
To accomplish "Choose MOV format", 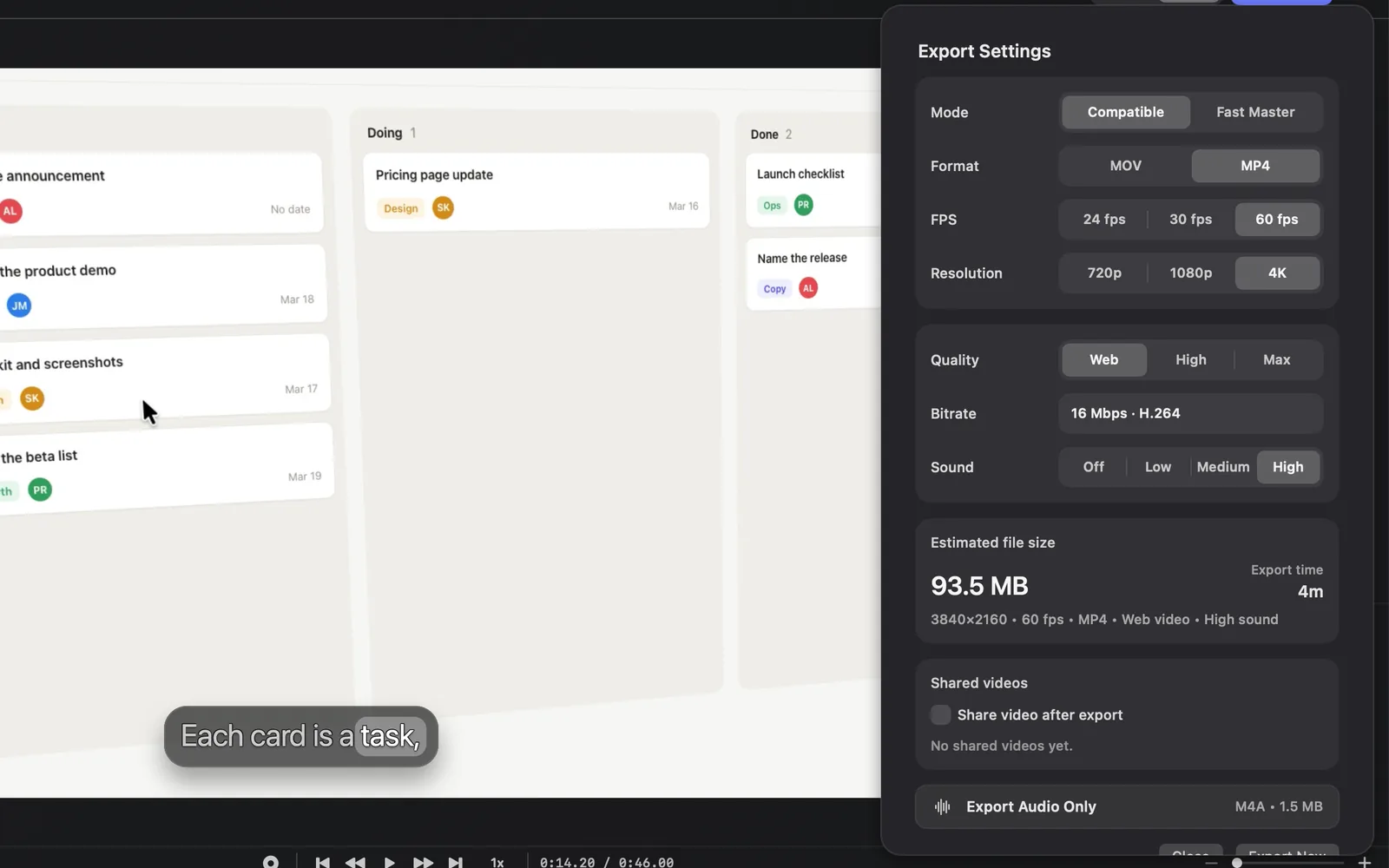I will pos(1125,166).
